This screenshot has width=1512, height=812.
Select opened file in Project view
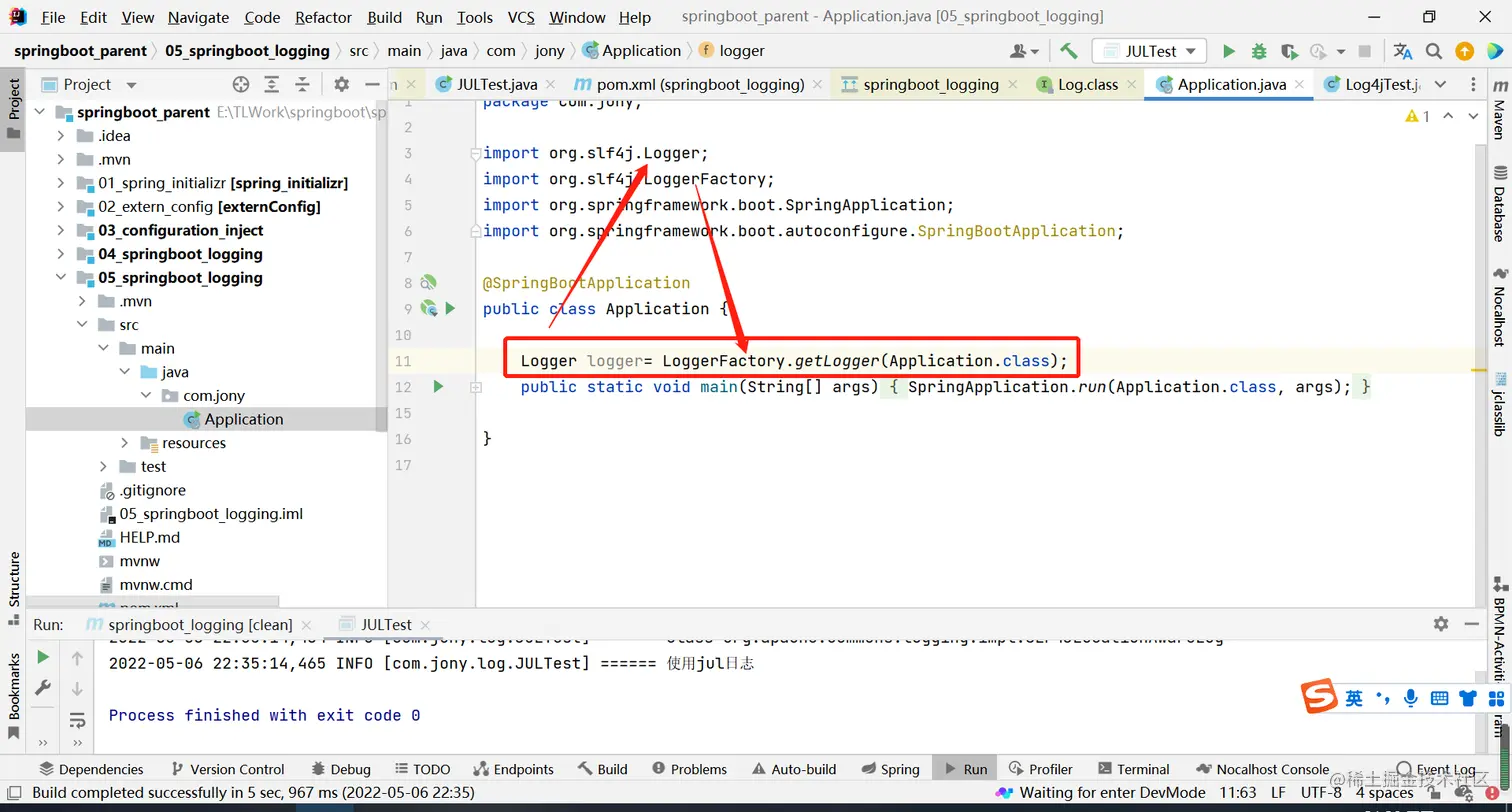240,85
